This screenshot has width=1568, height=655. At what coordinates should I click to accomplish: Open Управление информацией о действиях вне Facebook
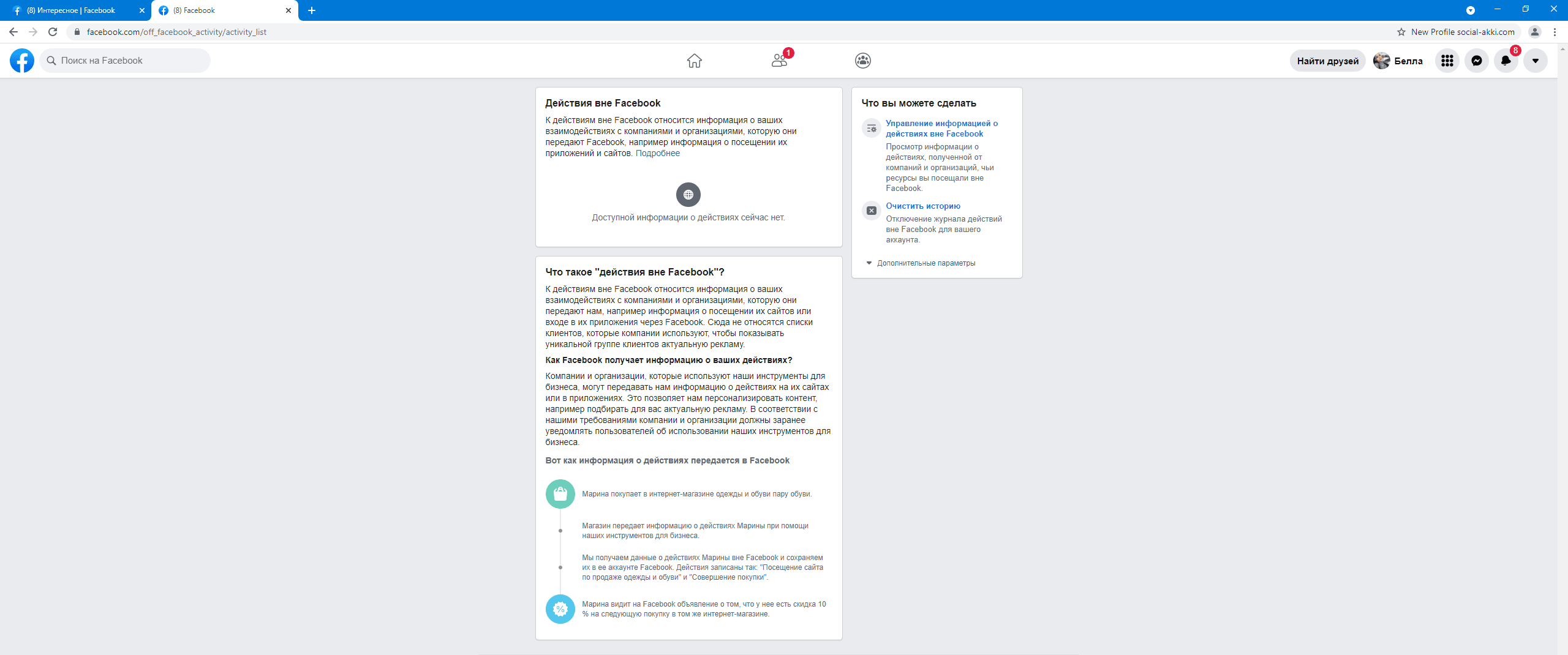[941, 129]
